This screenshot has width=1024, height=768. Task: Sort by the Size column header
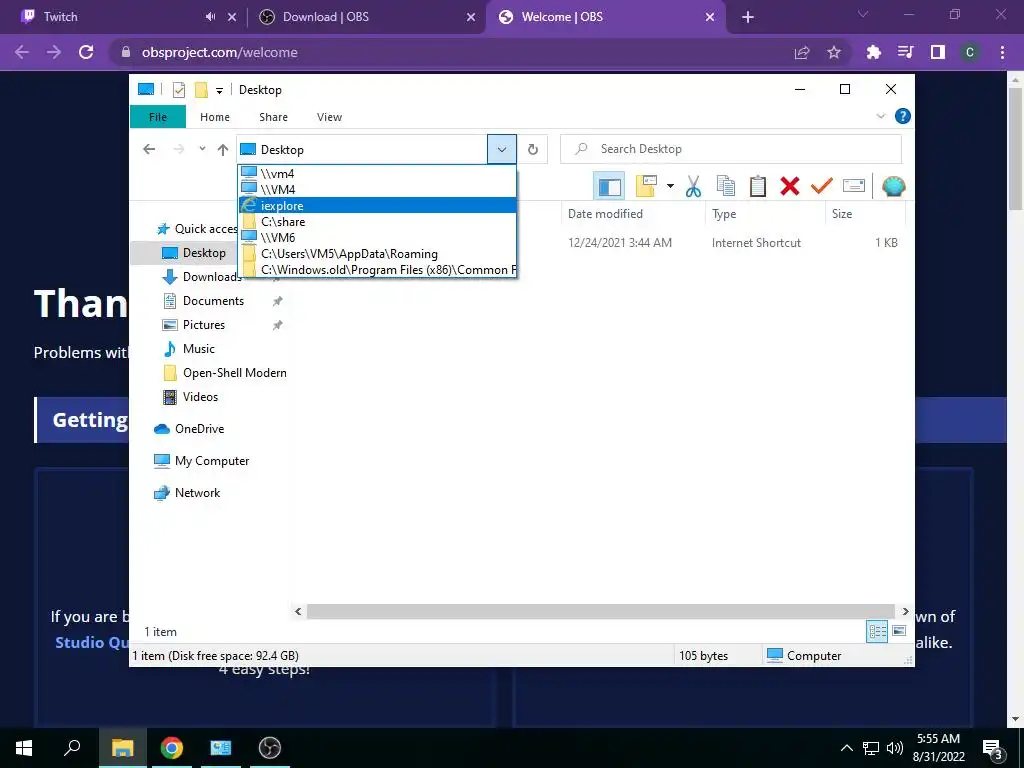tap(865, 214)
